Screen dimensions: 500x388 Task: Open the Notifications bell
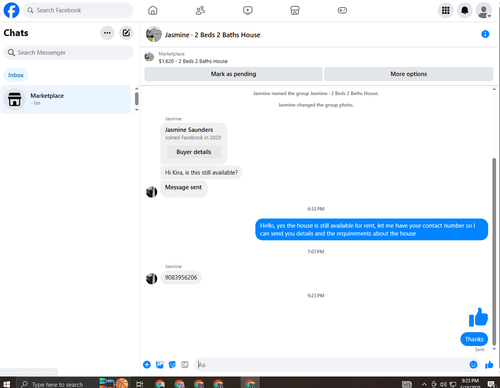pos(465,11)
